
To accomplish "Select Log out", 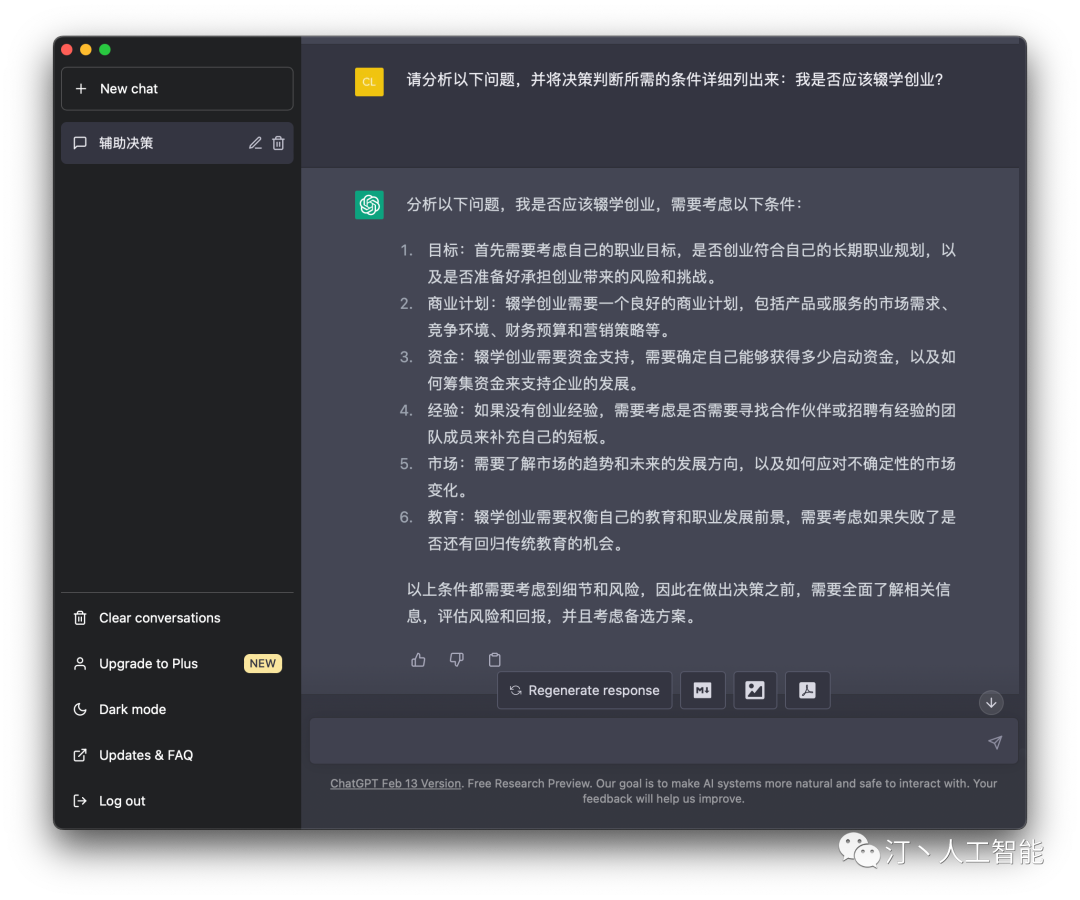I will tap(177, 801).
